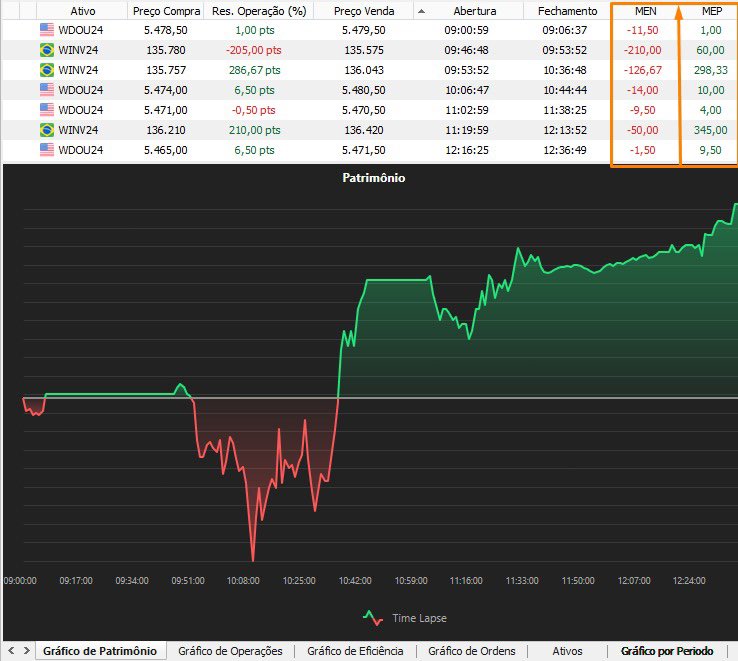The image size is (738, 661).
Task: Click the purchase price 5.478,50 cell
Action: (166, 30)
